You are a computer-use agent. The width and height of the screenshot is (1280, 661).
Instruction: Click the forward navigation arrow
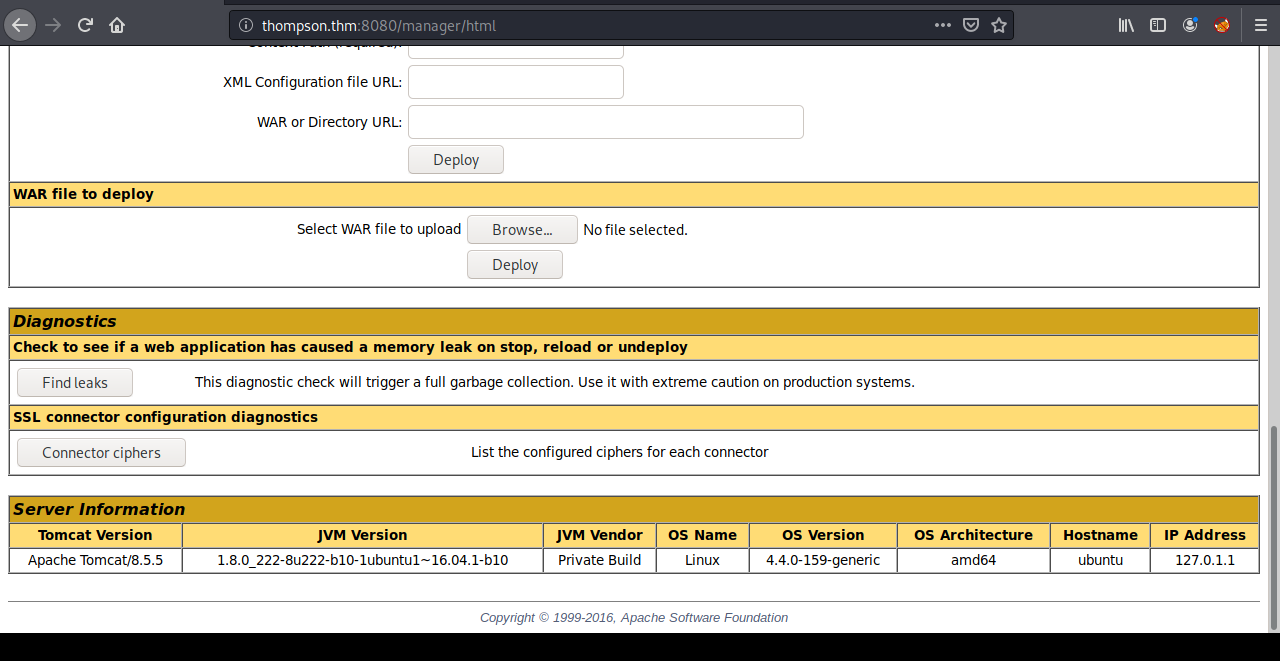pos(53,25)
